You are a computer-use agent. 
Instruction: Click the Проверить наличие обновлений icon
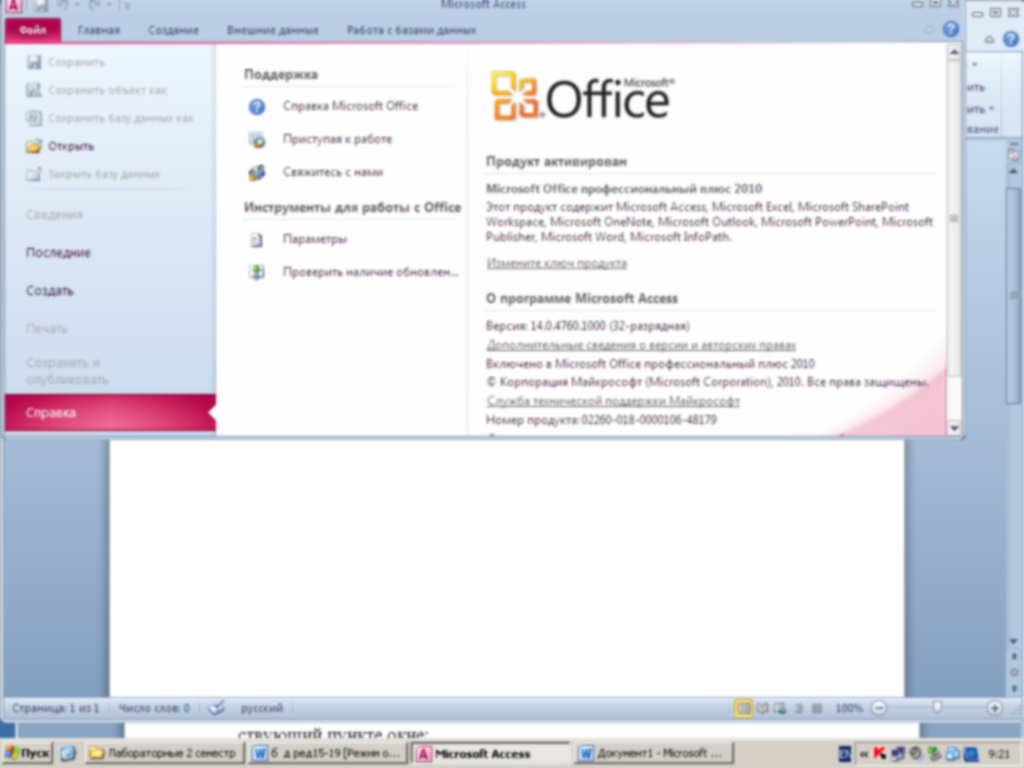(x=257, y=272)
